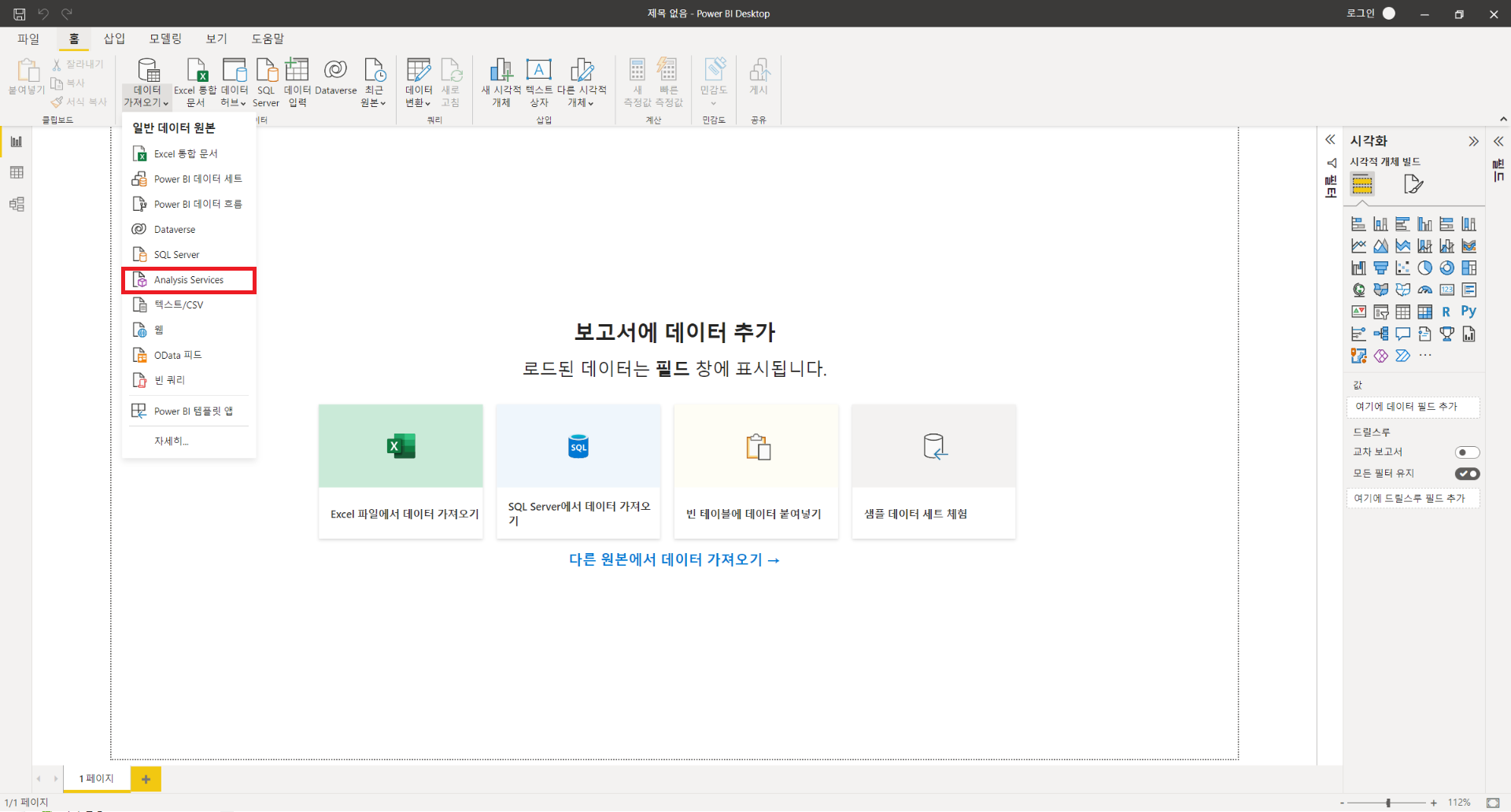1511x812 pixels.
Task: Toggle the 교차 보고서 switch
Action: (1467, 452)
